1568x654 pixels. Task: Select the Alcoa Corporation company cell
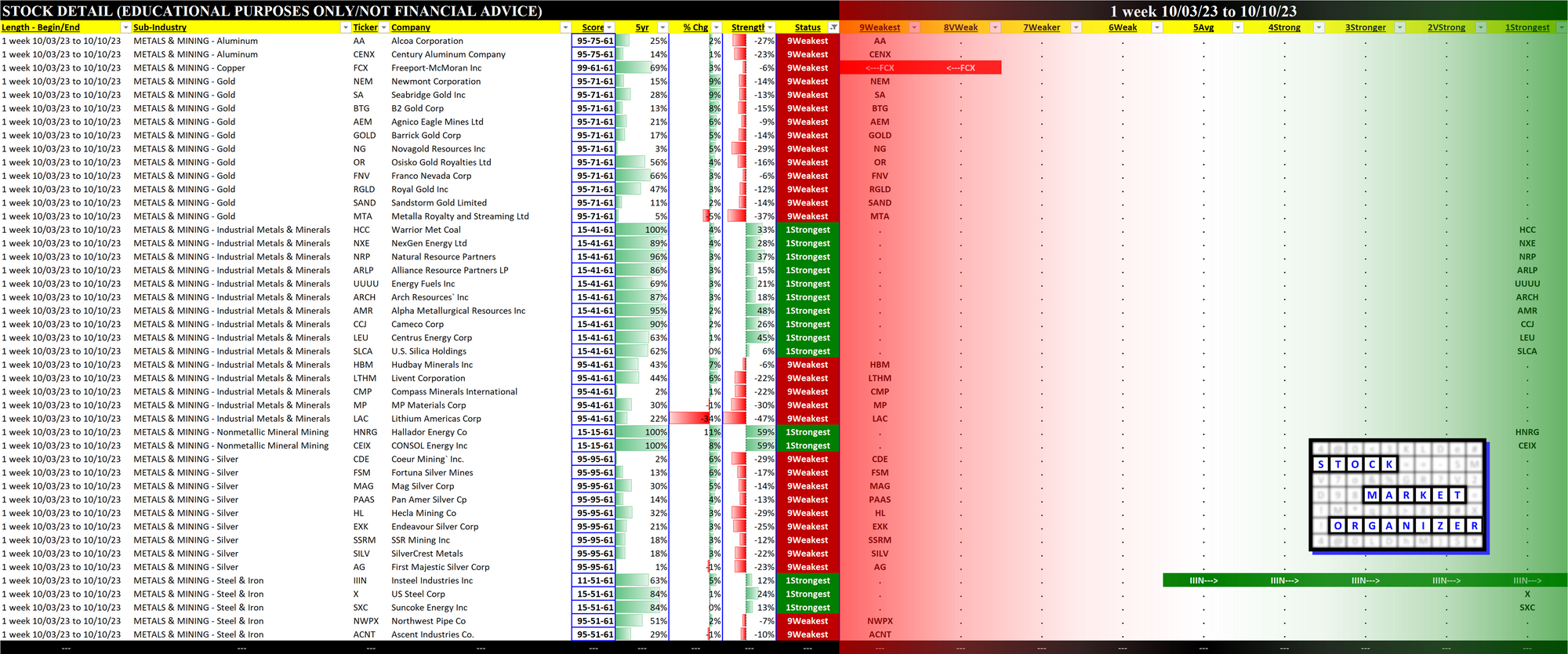click(x=481, y=41)
